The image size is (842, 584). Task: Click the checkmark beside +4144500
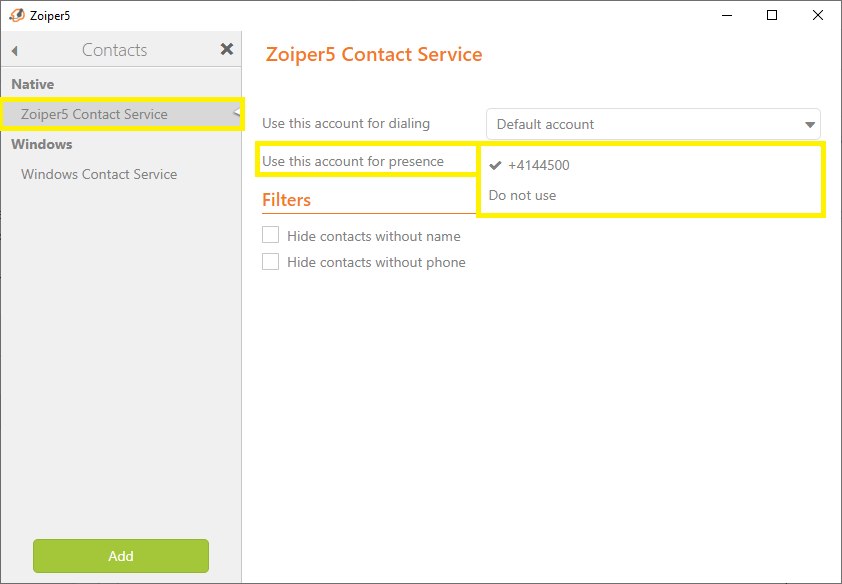point(495,165)
